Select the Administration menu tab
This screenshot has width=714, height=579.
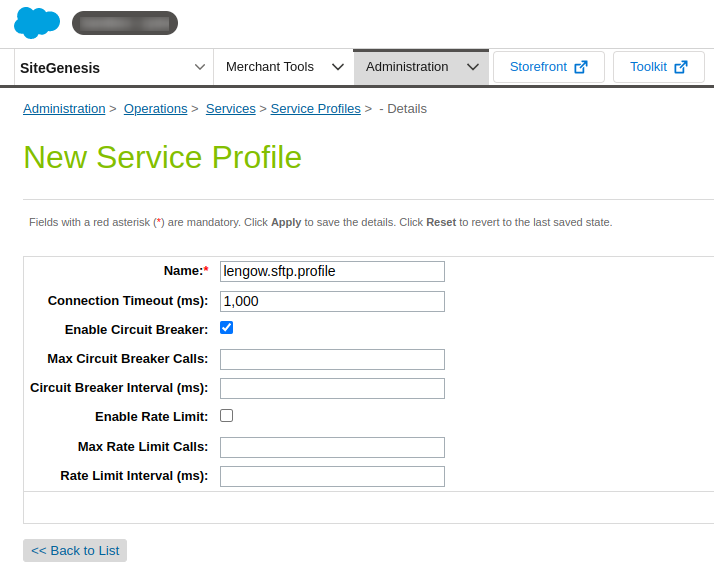(x=407, y=67)
